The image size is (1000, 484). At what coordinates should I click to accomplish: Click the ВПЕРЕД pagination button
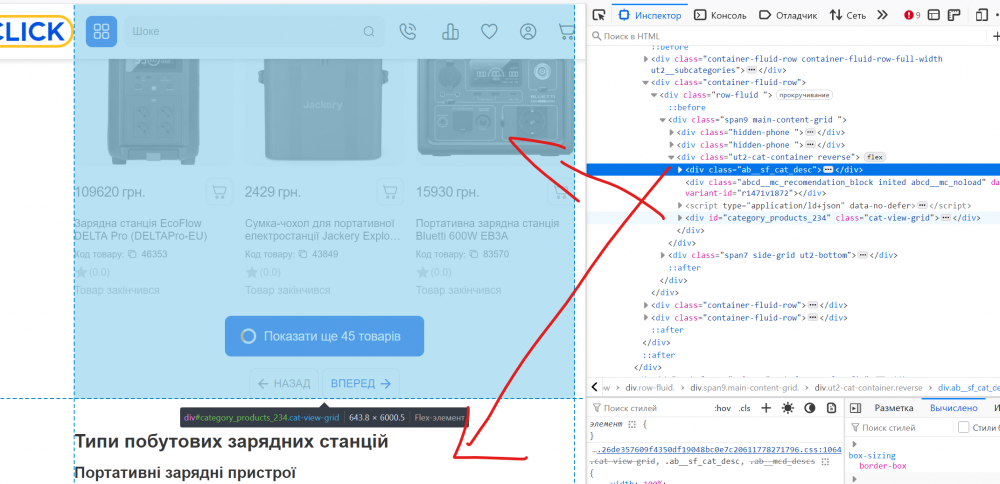pyautogui.click(x=360, y=383)
